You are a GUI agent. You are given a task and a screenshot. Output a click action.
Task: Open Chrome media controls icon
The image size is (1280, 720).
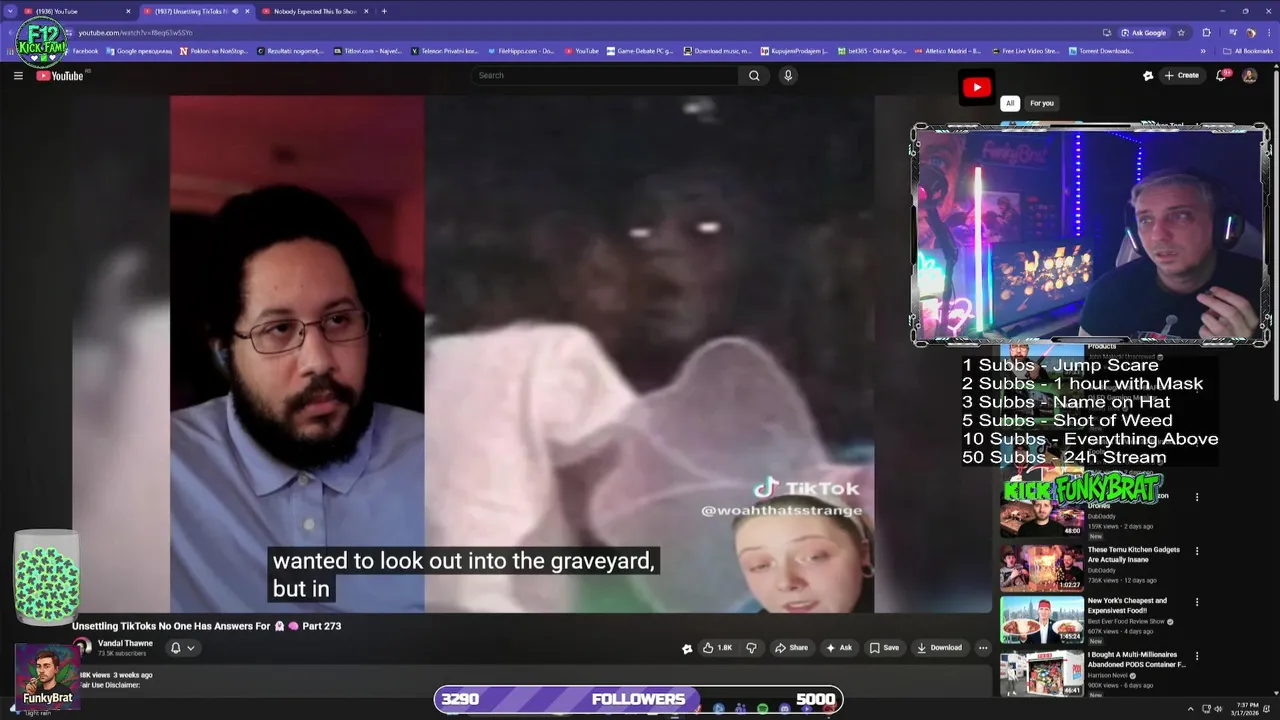(x=1233, y=32)
